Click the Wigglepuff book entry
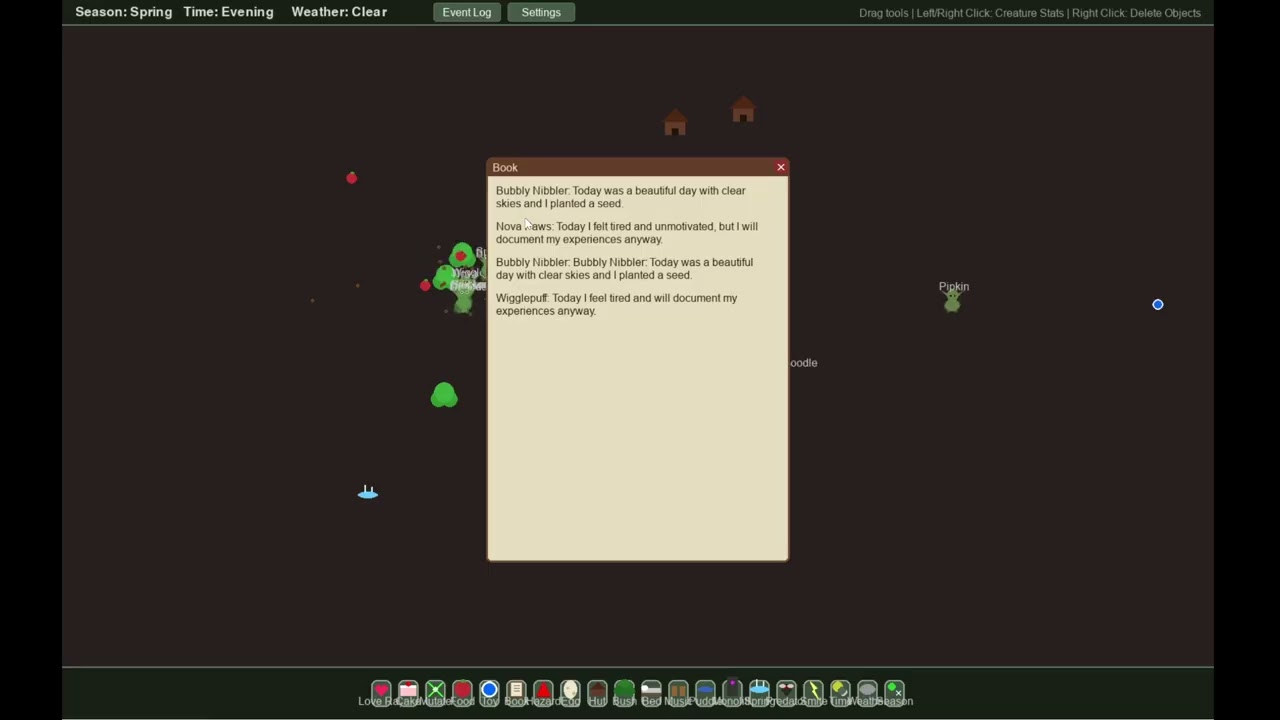This screenshot has width=1280, height=720. point(616,304)
